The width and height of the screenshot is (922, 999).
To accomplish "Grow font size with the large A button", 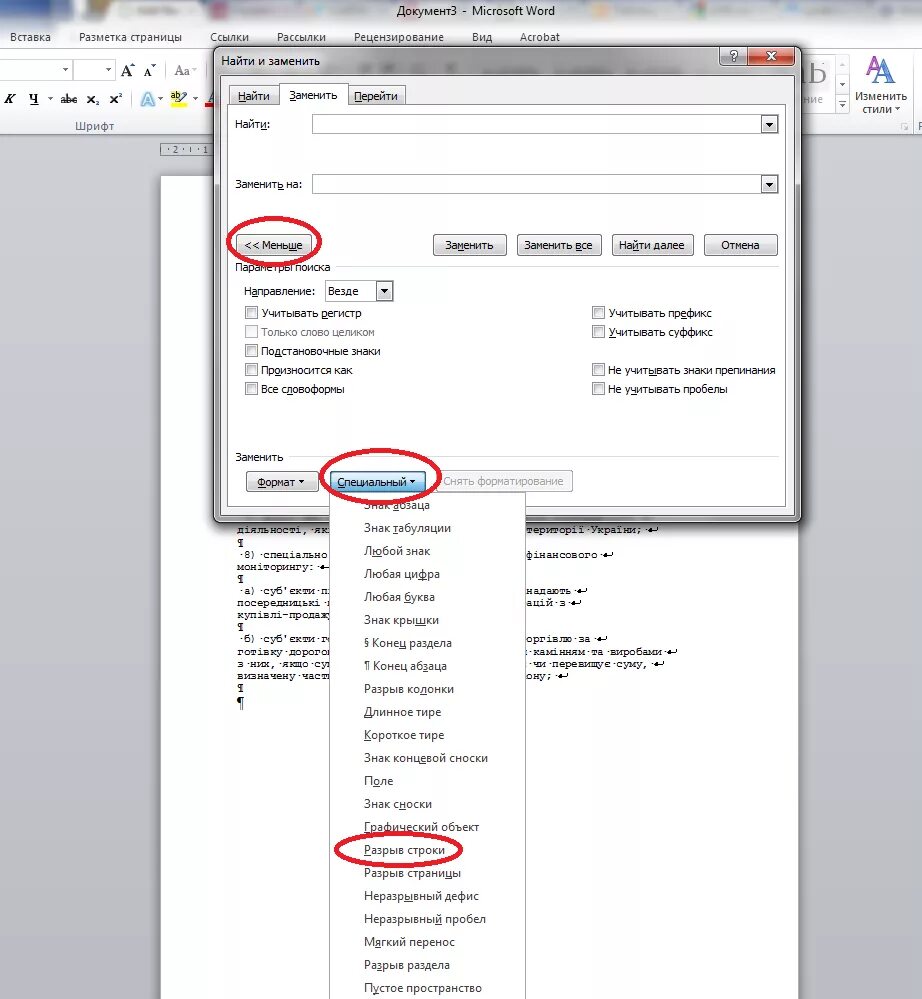I will [127, 70].
